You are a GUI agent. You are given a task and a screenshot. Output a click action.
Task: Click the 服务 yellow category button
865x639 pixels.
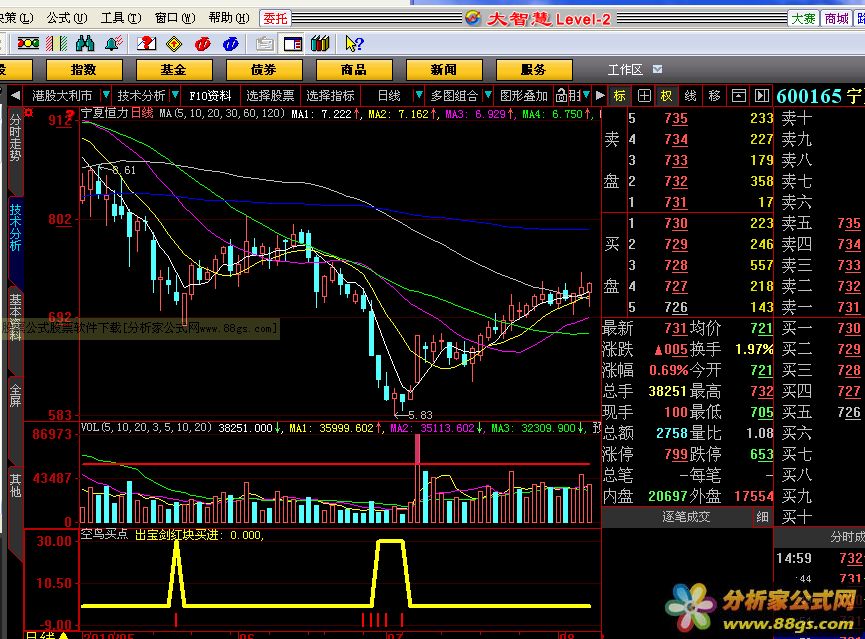(533, 70)
